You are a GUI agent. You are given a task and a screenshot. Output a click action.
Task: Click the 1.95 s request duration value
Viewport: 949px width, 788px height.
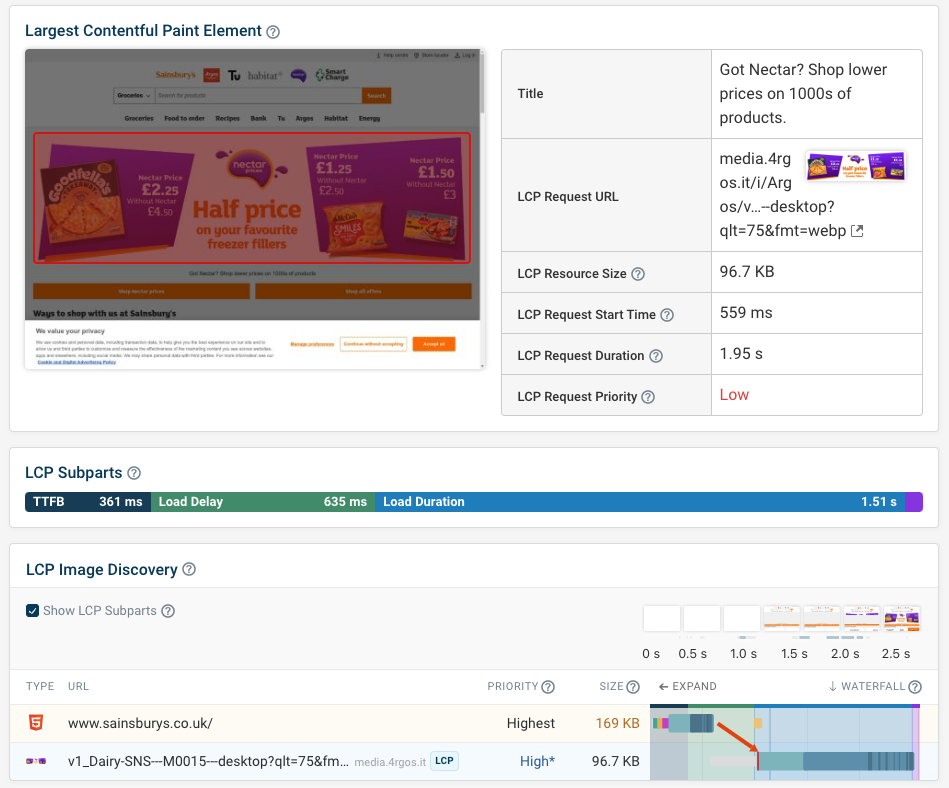(741, 354)
